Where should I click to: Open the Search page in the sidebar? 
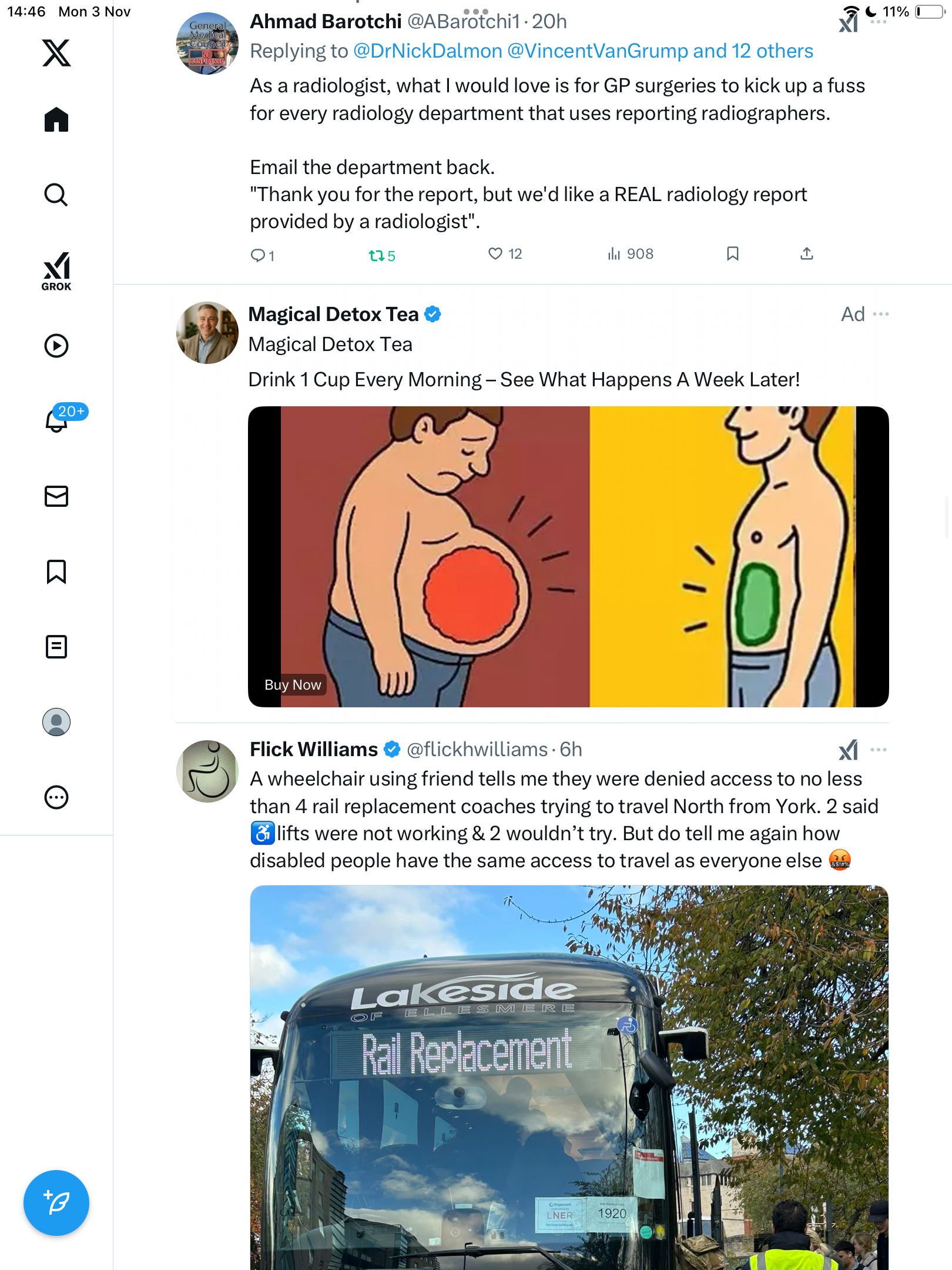pyautogui.click(x=56, y=195)
